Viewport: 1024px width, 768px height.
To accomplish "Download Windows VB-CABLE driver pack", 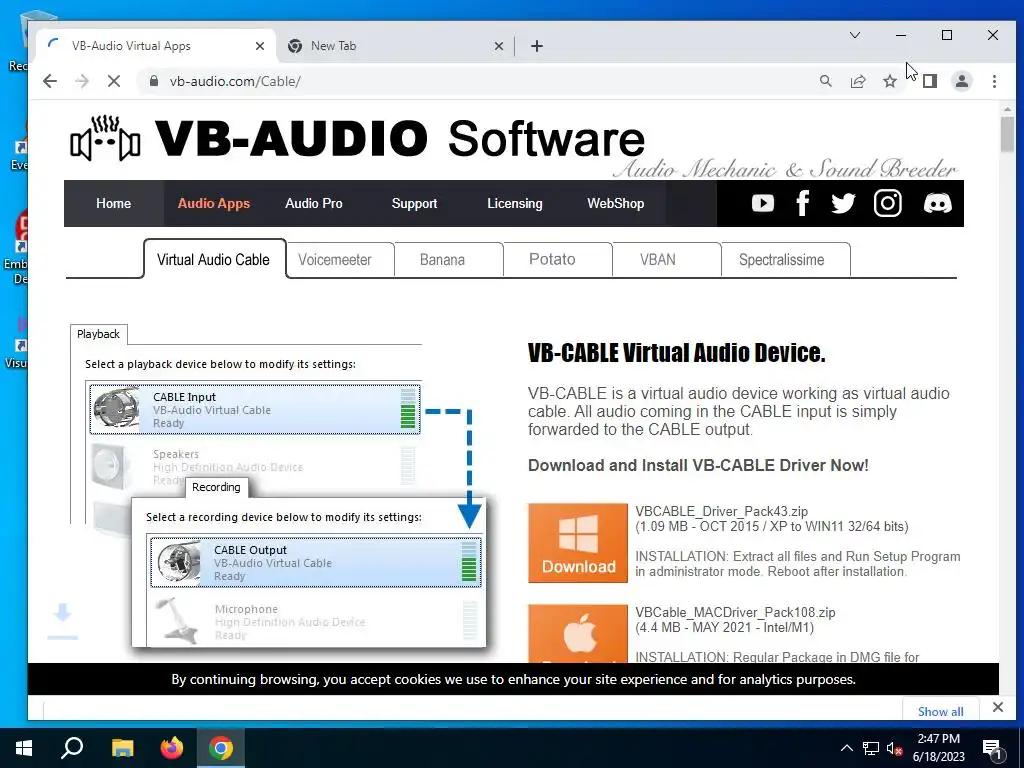I will click(x=578, y=543).
